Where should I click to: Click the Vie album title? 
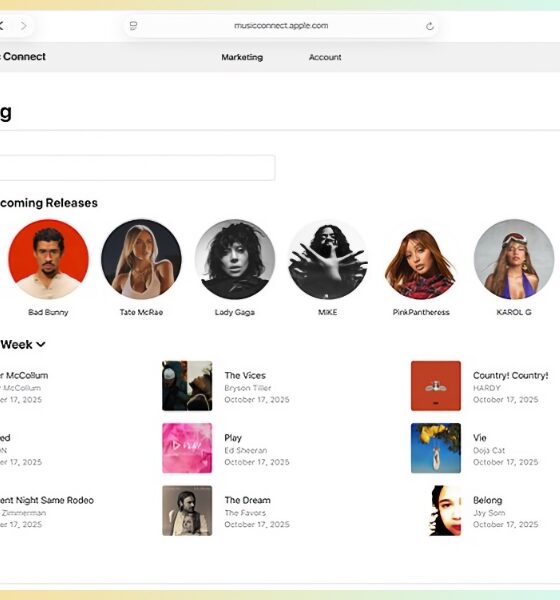point(480,438)
